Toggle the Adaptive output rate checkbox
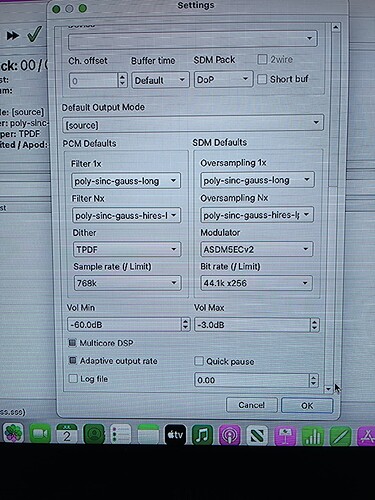 [72, 360]
